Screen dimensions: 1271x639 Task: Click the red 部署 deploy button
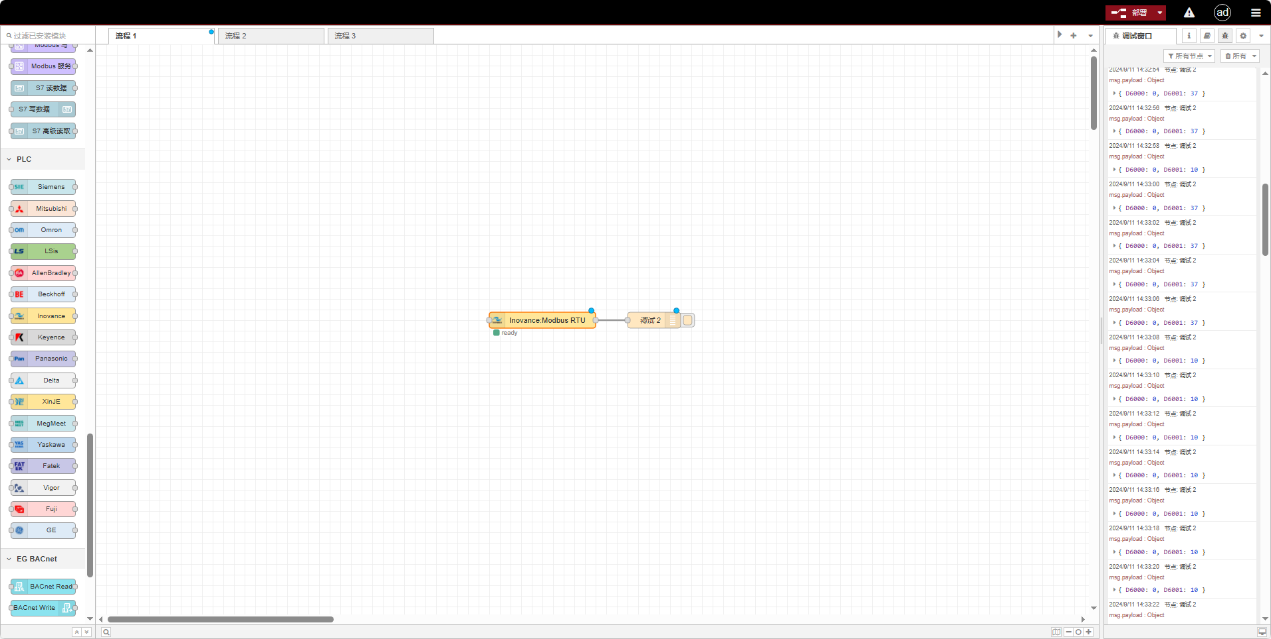pos(1130,13)
